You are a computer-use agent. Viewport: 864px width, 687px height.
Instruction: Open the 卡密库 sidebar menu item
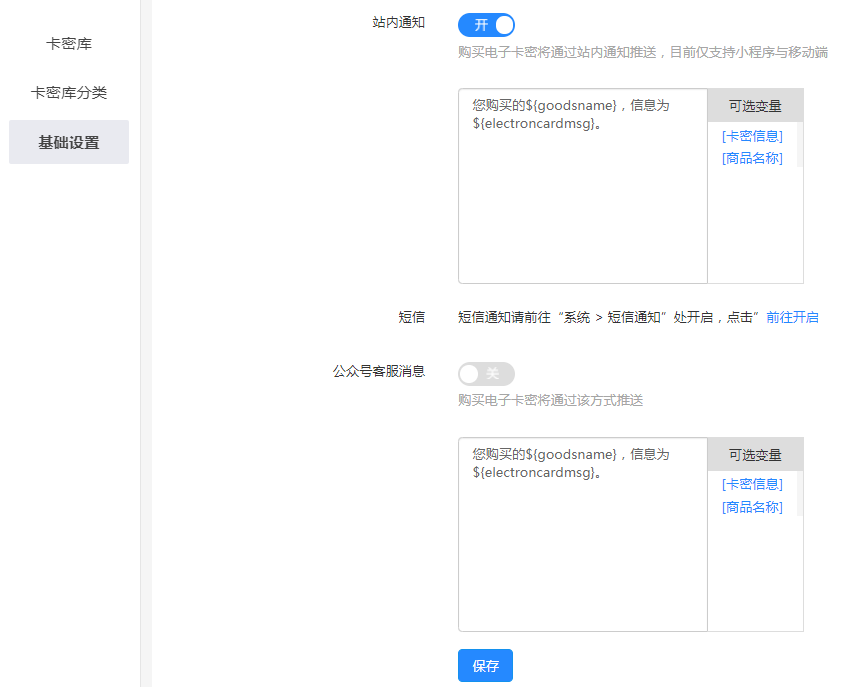coord(69,44)
